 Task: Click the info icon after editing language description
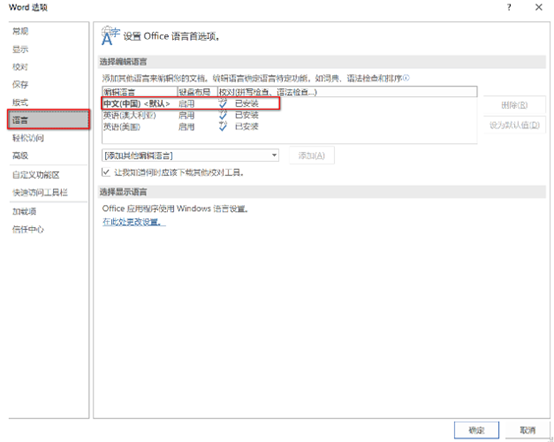tap(406, 78)
